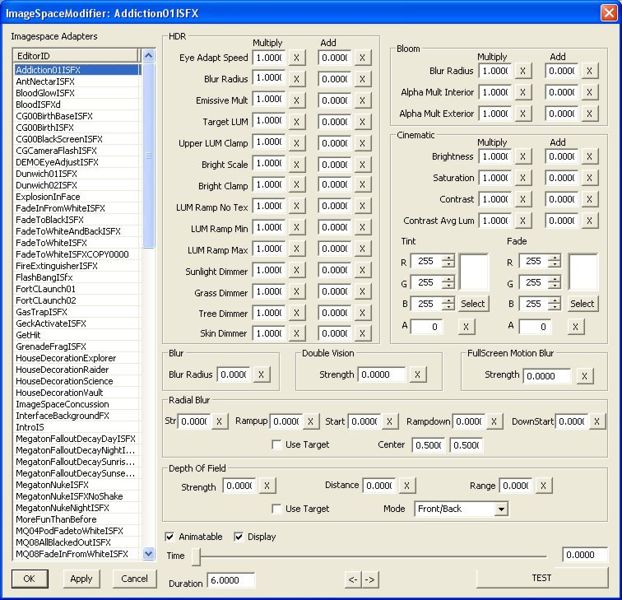The width and height of the screenshot is (622, 600).
Task: Click X next to Tree Dimmer Add
Action: [362, 313]
